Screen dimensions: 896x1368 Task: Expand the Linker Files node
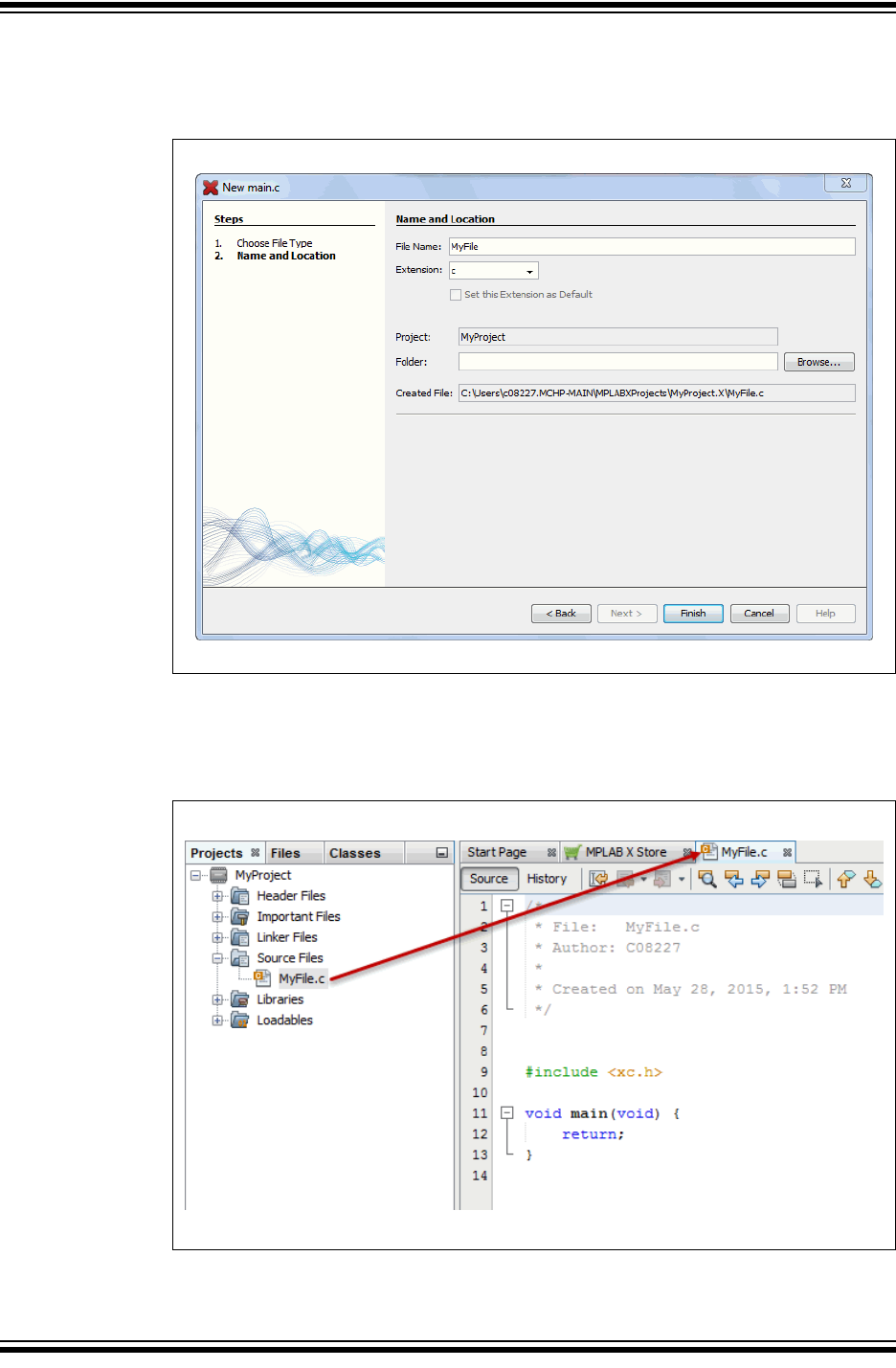point(217,937)
